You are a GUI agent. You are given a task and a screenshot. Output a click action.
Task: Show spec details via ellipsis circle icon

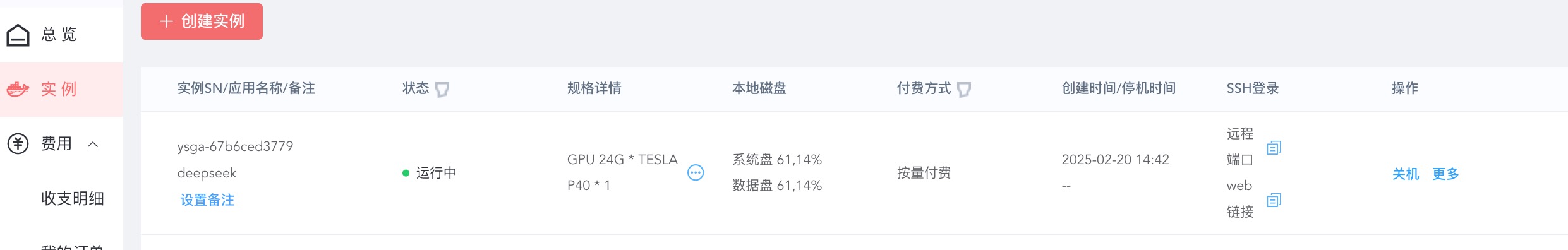click(x=696, y=172)
